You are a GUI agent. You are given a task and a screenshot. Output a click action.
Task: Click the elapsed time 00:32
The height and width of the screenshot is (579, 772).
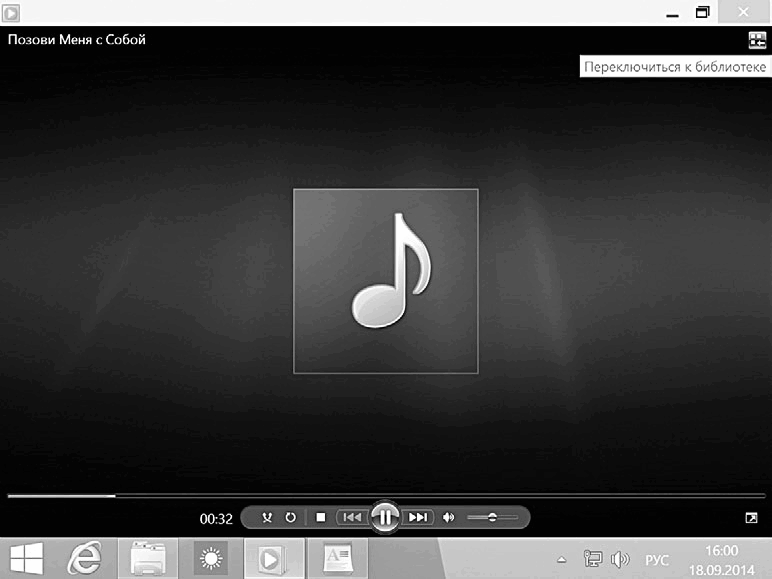point(216,519)
